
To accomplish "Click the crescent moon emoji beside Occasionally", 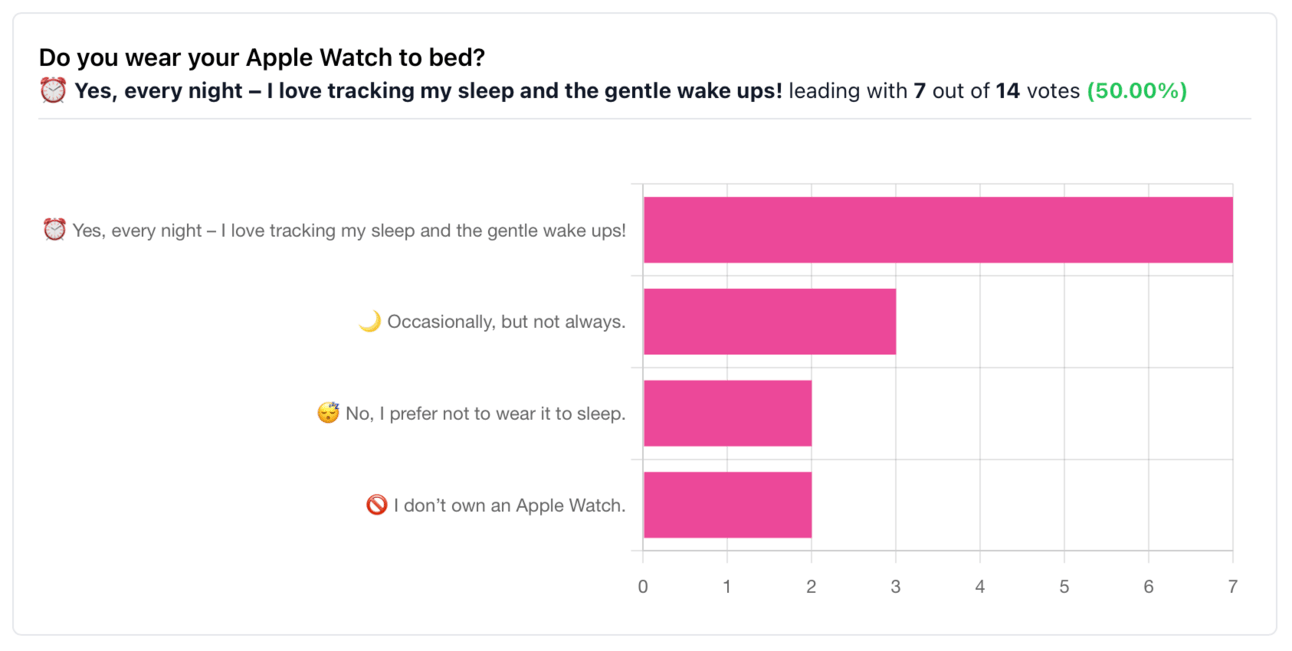I will (370, 322).
